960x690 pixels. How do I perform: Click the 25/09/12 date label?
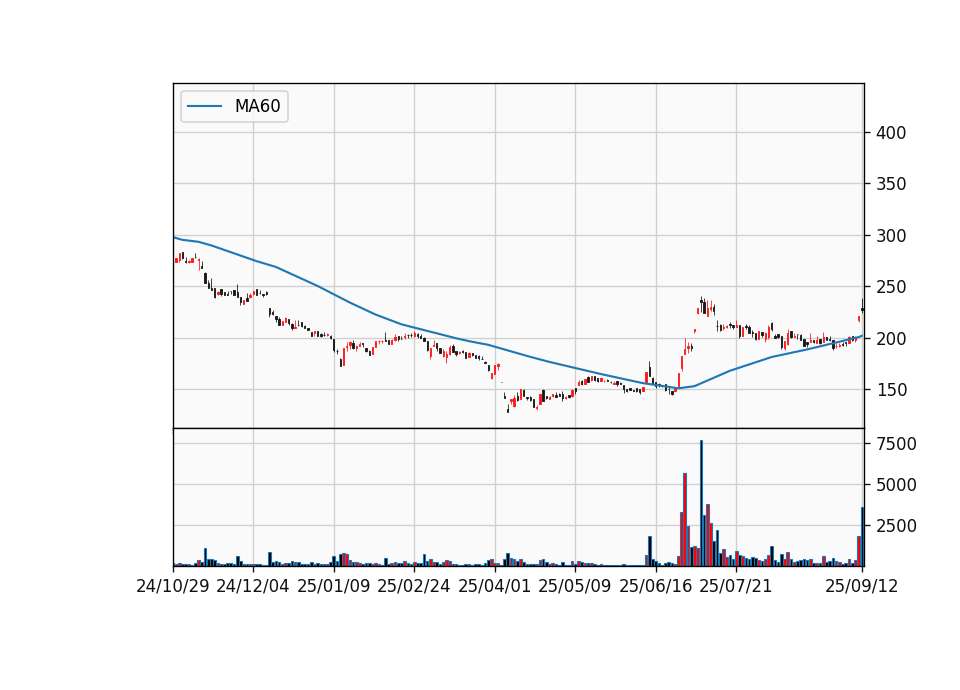(x=862, y=586)
